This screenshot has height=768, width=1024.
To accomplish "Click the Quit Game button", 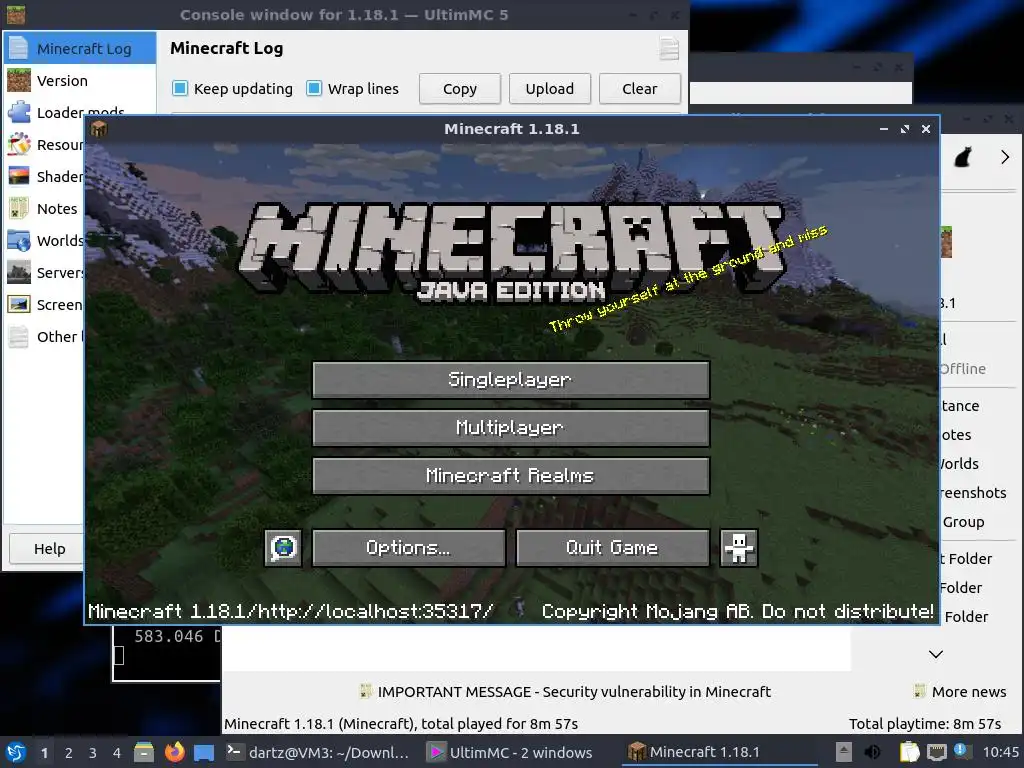I will tap(613, 547).
